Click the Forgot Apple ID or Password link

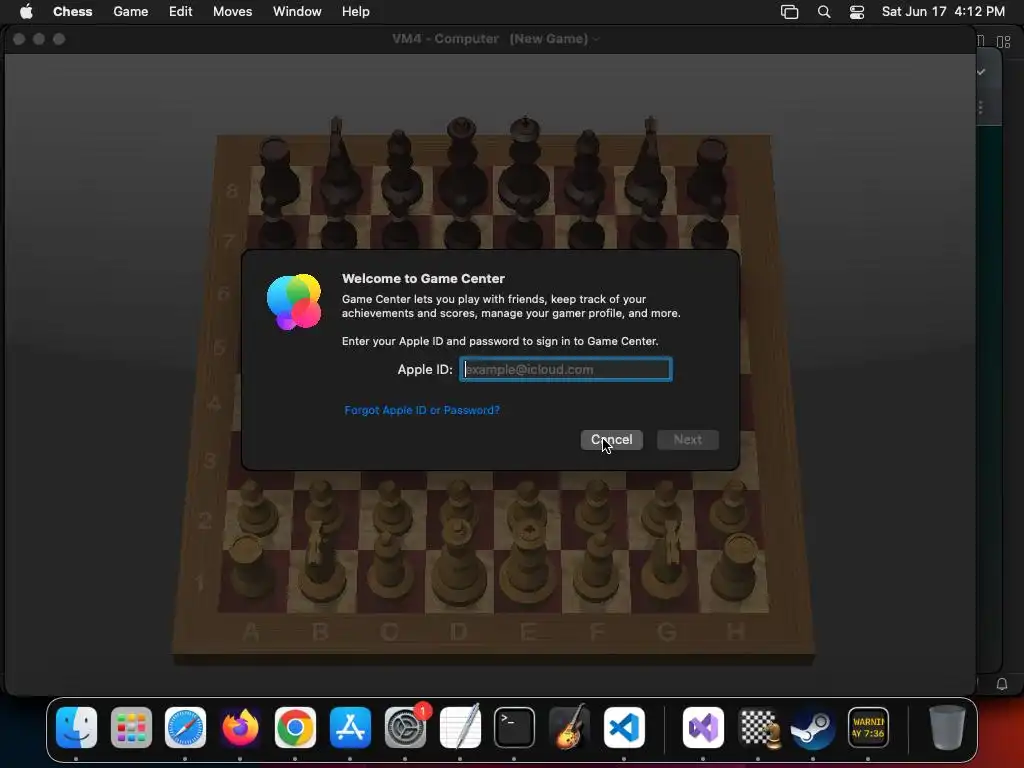pyautogui.click(x=422, y=410)
